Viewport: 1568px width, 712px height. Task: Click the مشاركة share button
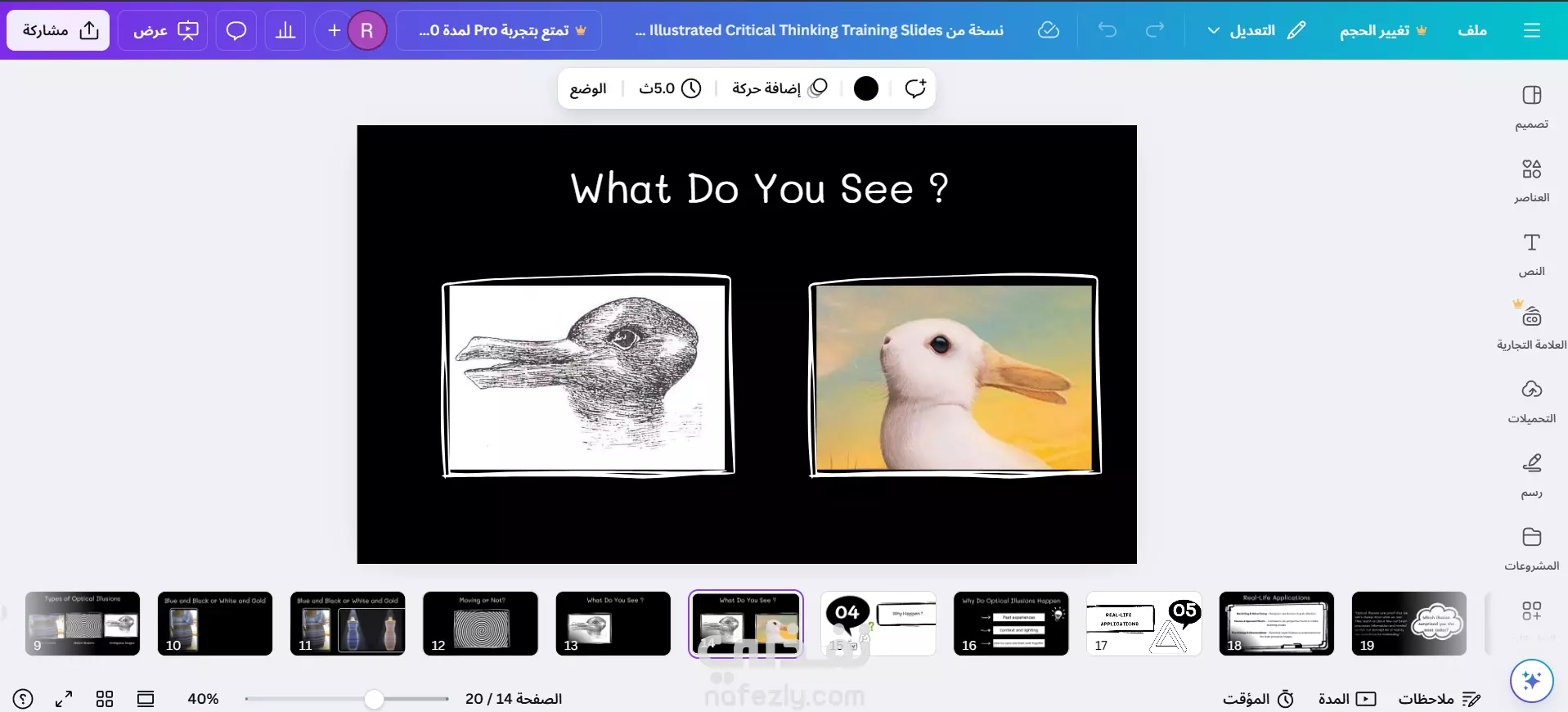point(59,30)
